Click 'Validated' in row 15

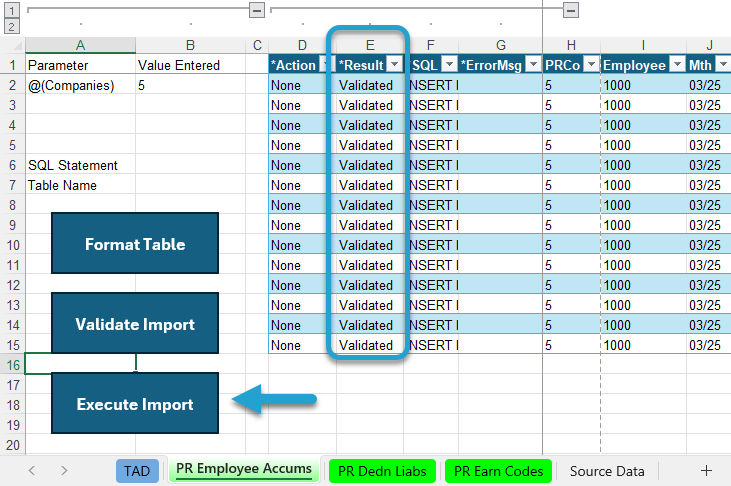(370, 345)
